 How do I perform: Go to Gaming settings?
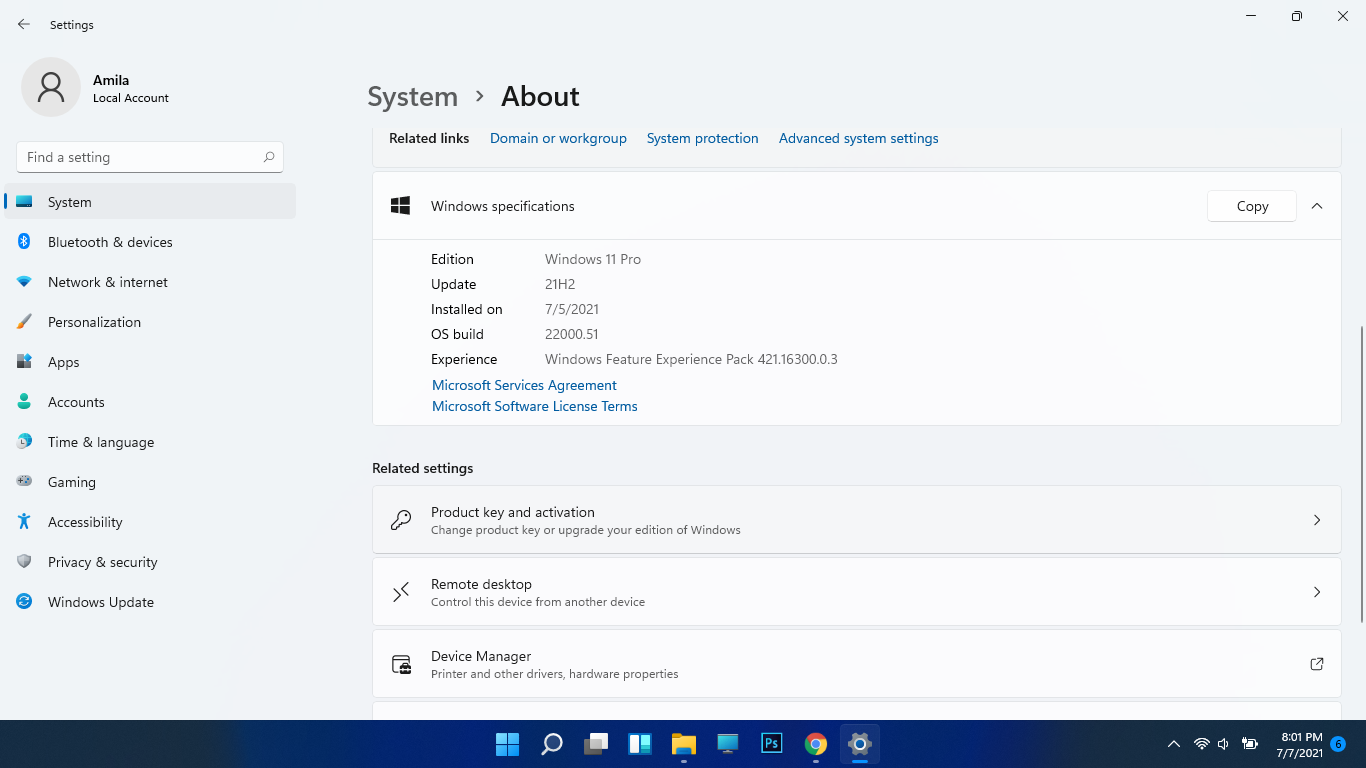150,482
